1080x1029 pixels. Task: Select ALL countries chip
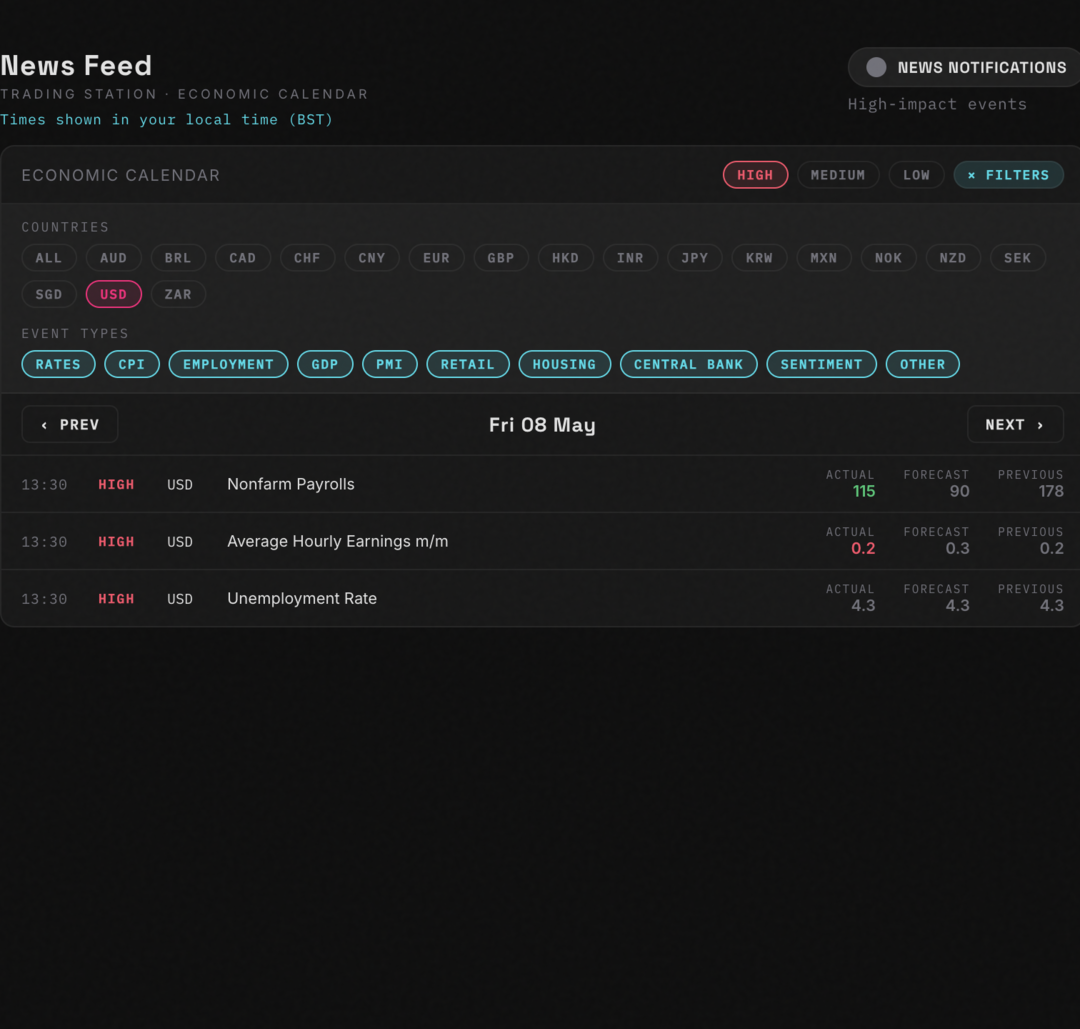49,258
